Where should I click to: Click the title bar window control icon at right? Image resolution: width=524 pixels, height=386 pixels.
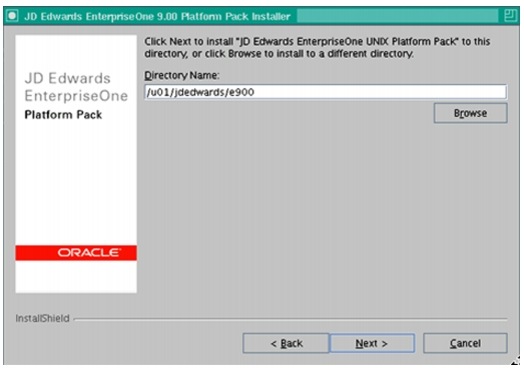(510, 15)
